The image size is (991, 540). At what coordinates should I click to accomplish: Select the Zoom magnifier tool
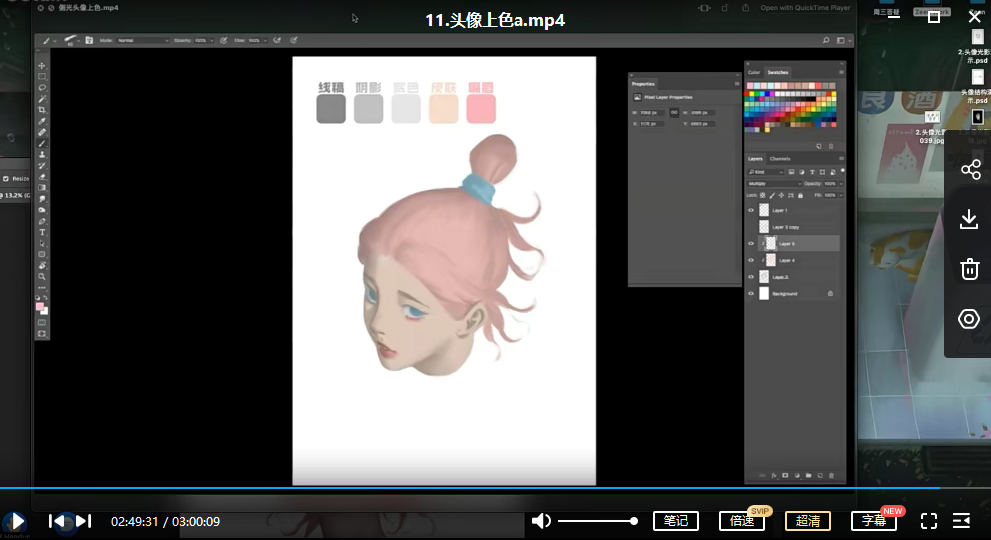pyautogui.click(x=42, y=276)
